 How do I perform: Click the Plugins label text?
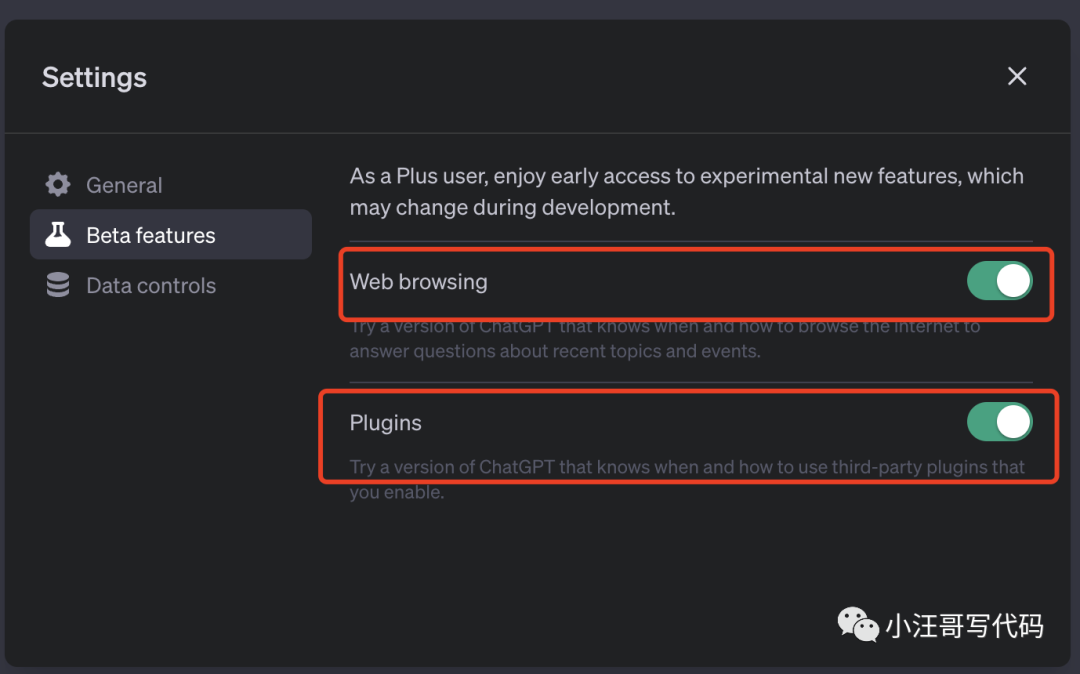coord(386,423)
